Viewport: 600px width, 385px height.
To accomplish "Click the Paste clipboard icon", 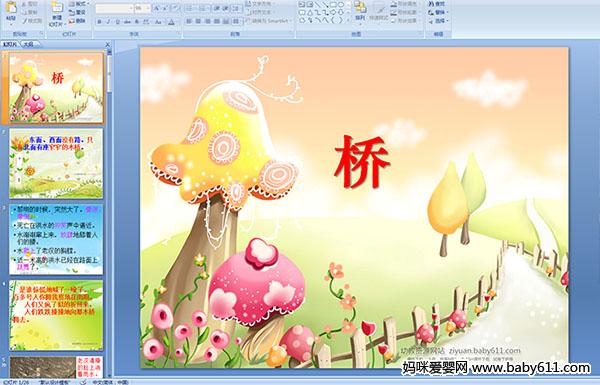I will [11, 8].
